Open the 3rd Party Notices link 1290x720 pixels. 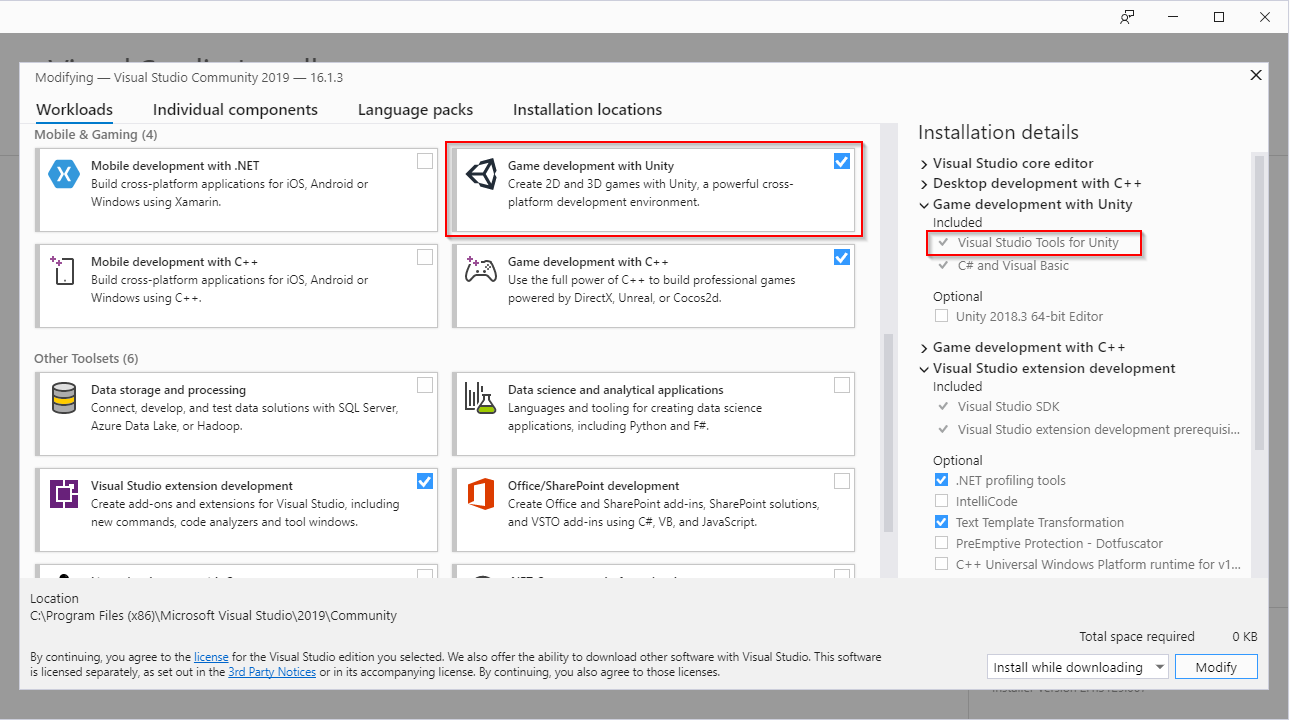pyautogui.click(x=272, y=672)
